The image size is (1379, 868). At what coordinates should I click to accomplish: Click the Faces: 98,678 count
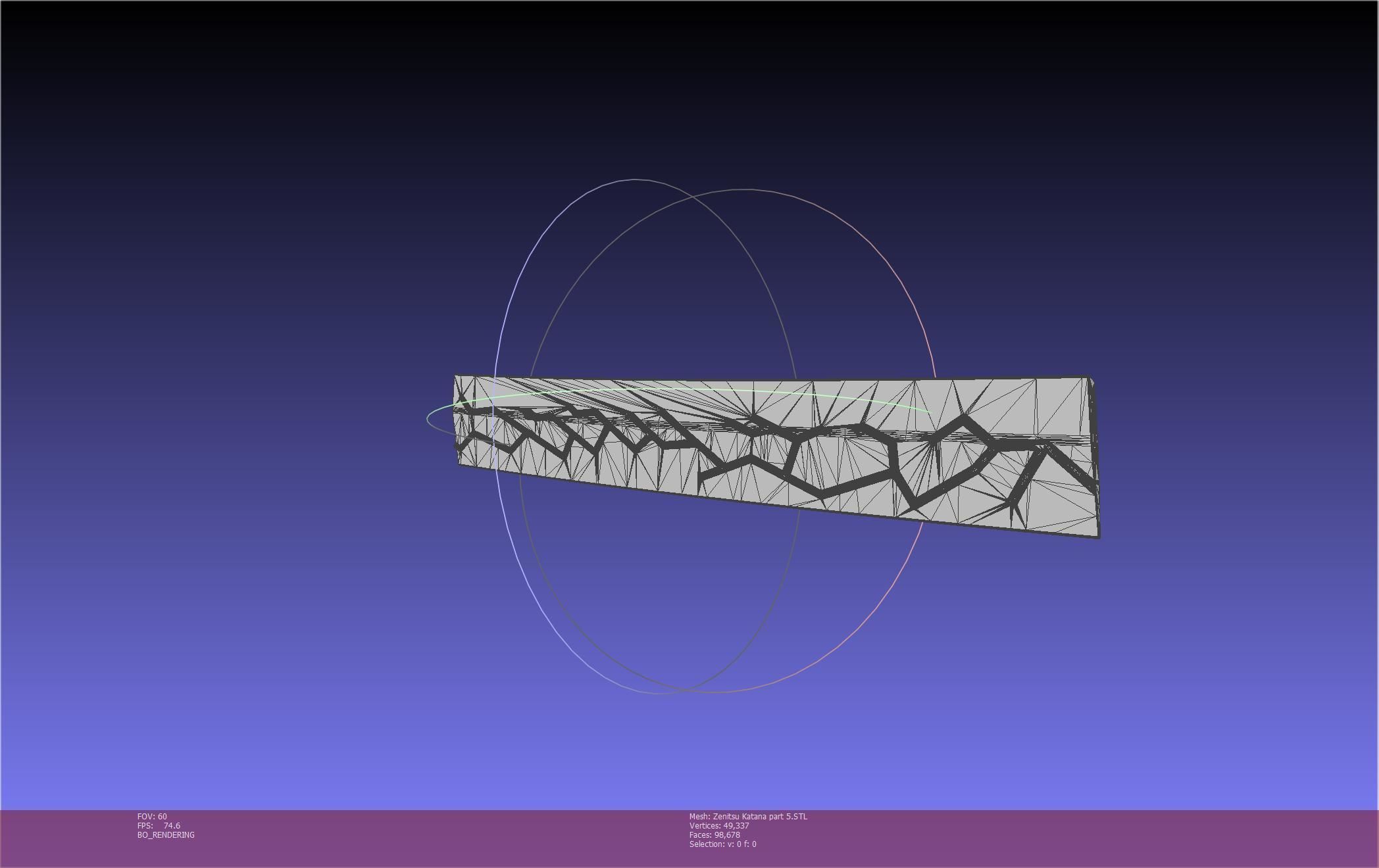pos(715,834)
